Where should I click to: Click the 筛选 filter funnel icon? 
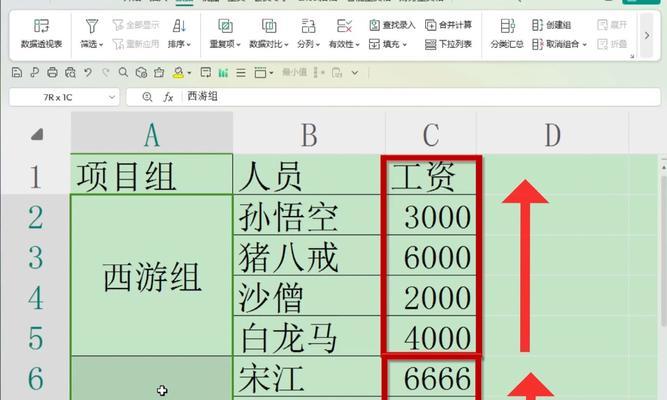[x=91, y=26]
